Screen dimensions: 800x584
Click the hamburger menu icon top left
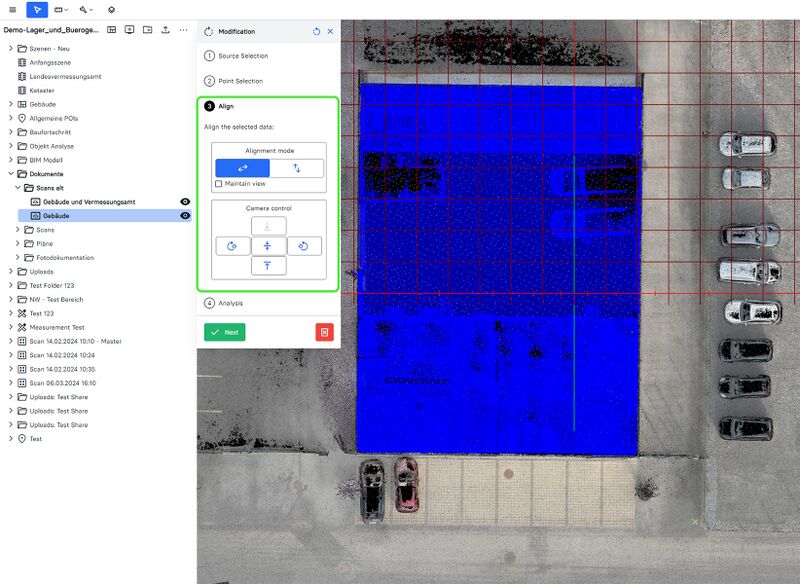[13, 9]
